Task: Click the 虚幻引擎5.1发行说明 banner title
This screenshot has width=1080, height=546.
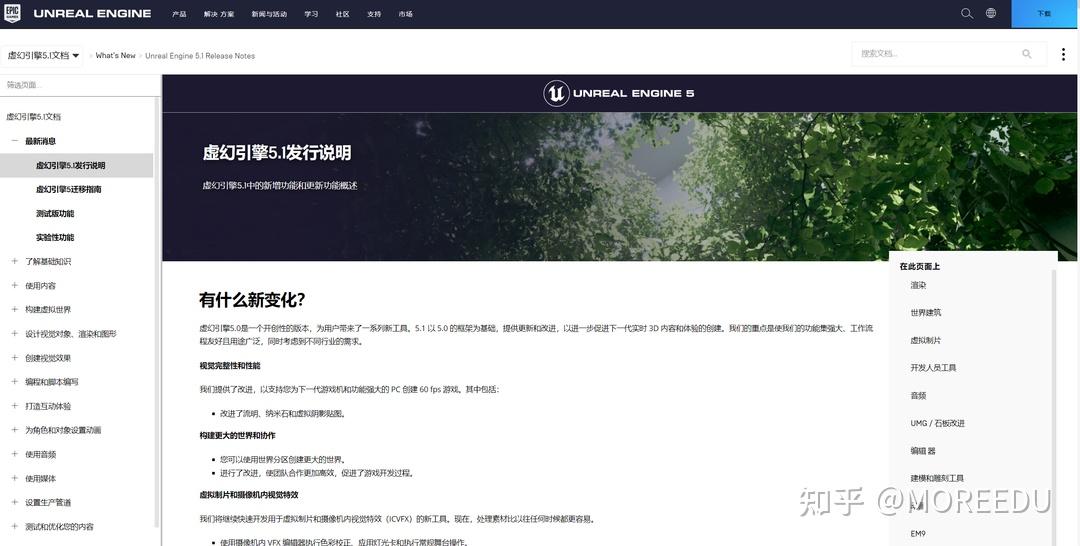Action: click(277, 153)
